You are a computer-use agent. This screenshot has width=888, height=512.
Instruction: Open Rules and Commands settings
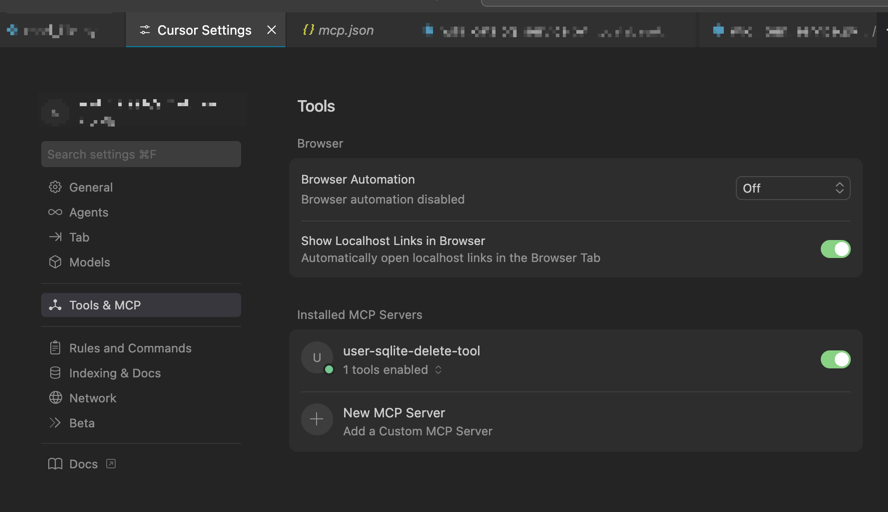[x=141, y=348]
